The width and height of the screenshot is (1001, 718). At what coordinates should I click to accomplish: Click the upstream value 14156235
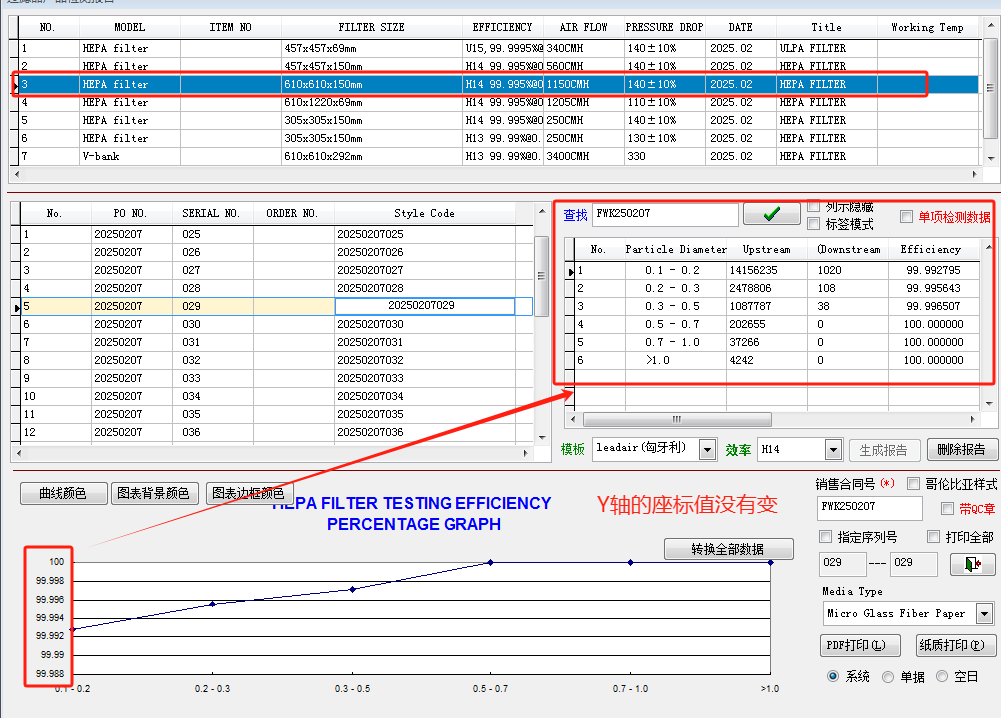point(767,270)
